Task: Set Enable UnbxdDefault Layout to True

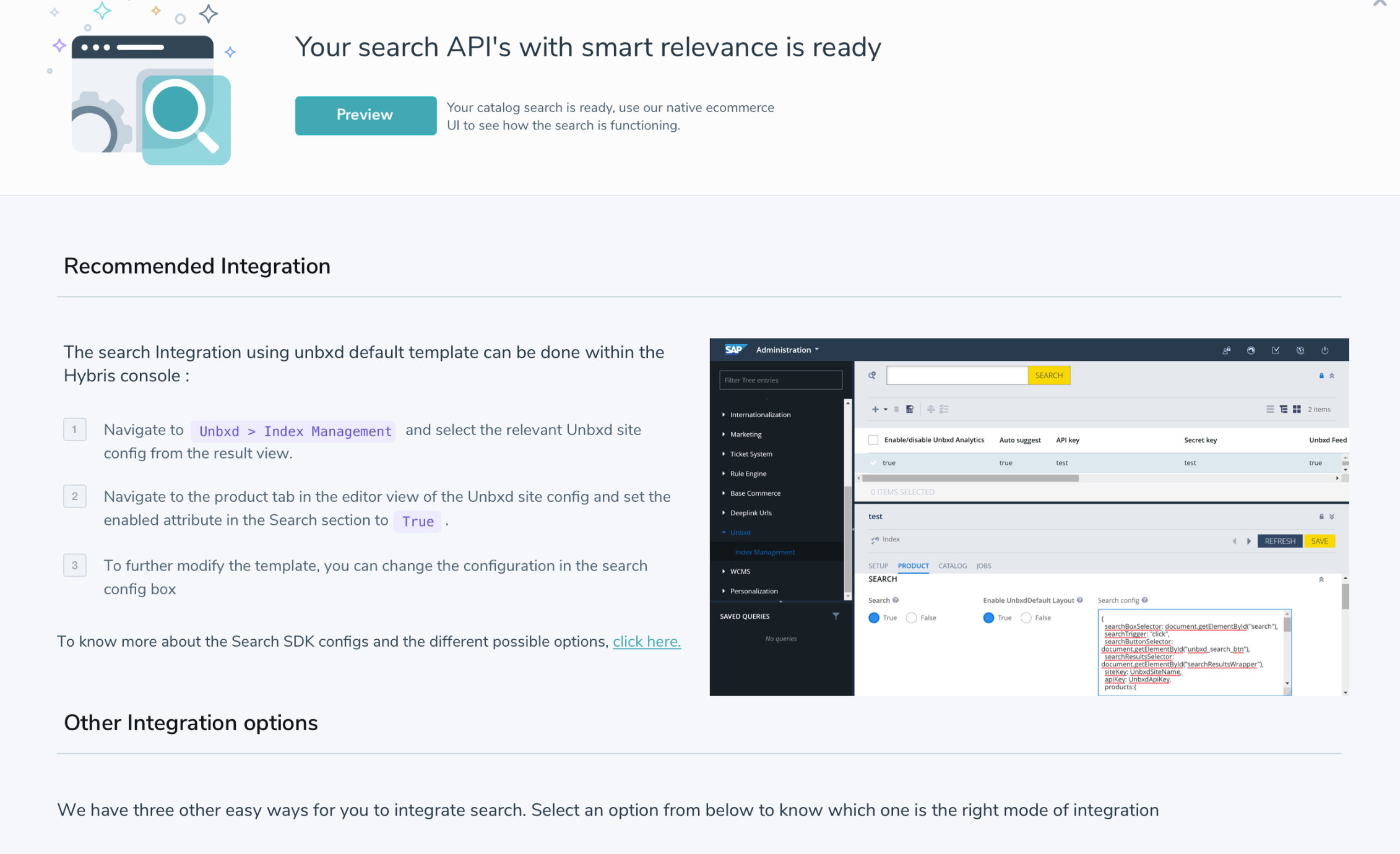Action: [x=988, y=618]
